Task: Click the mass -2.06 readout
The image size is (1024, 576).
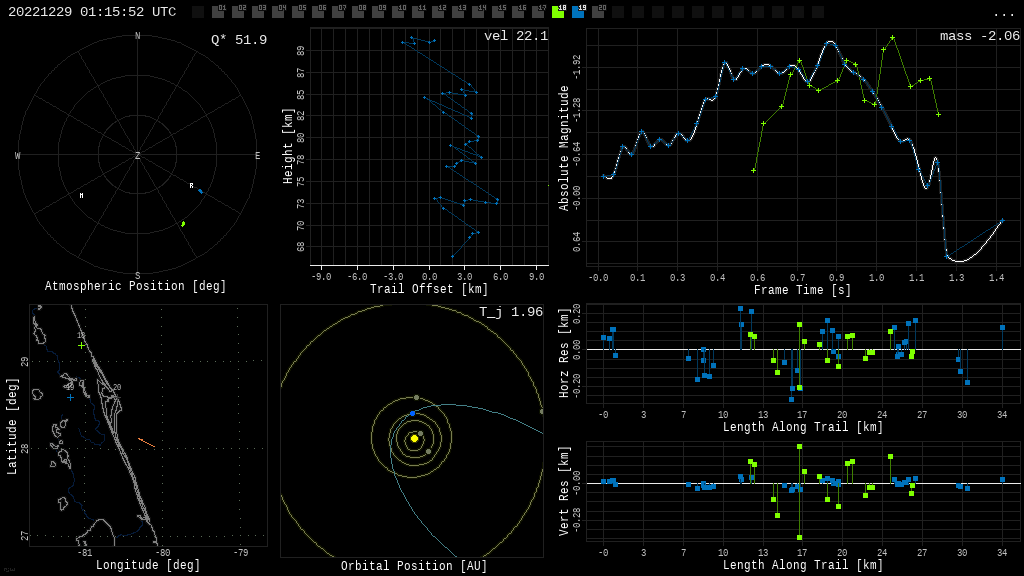Action: coord(979,36)
